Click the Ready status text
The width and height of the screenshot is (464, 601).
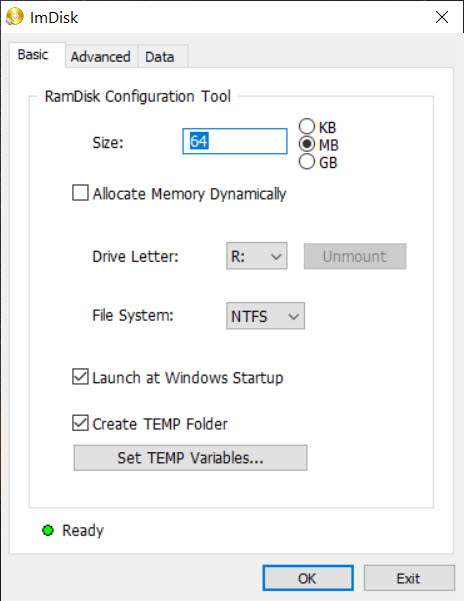click(x=83, y=530)
